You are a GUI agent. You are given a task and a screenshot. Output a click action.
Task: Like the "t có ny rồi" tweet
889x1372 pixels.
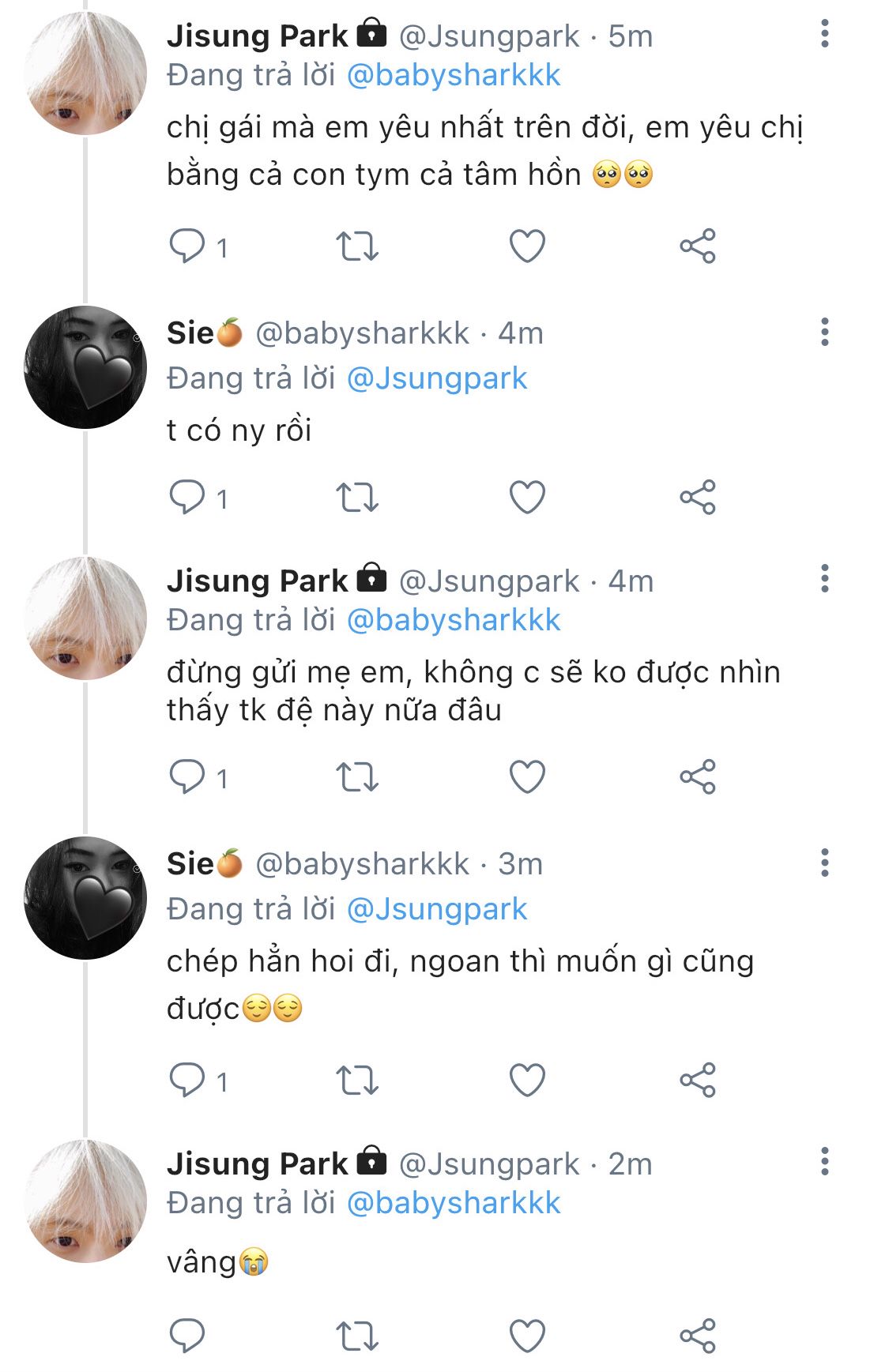coord(527,498)
